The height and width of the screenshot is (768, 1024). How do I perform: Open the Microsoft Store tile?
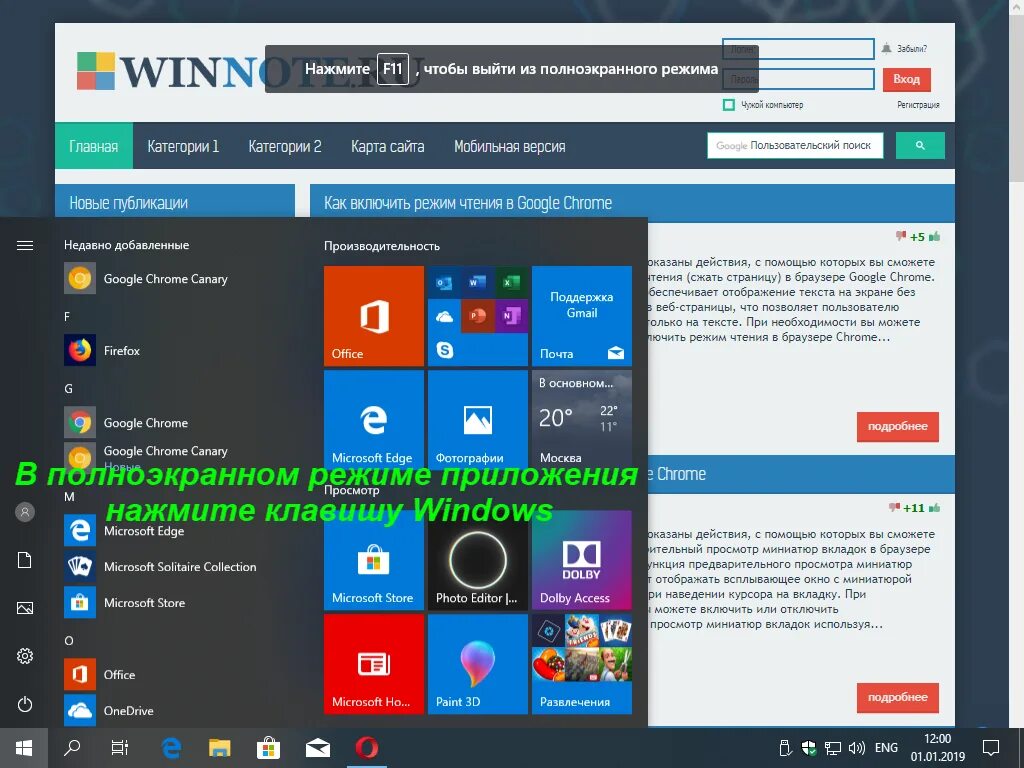(374, 560)
